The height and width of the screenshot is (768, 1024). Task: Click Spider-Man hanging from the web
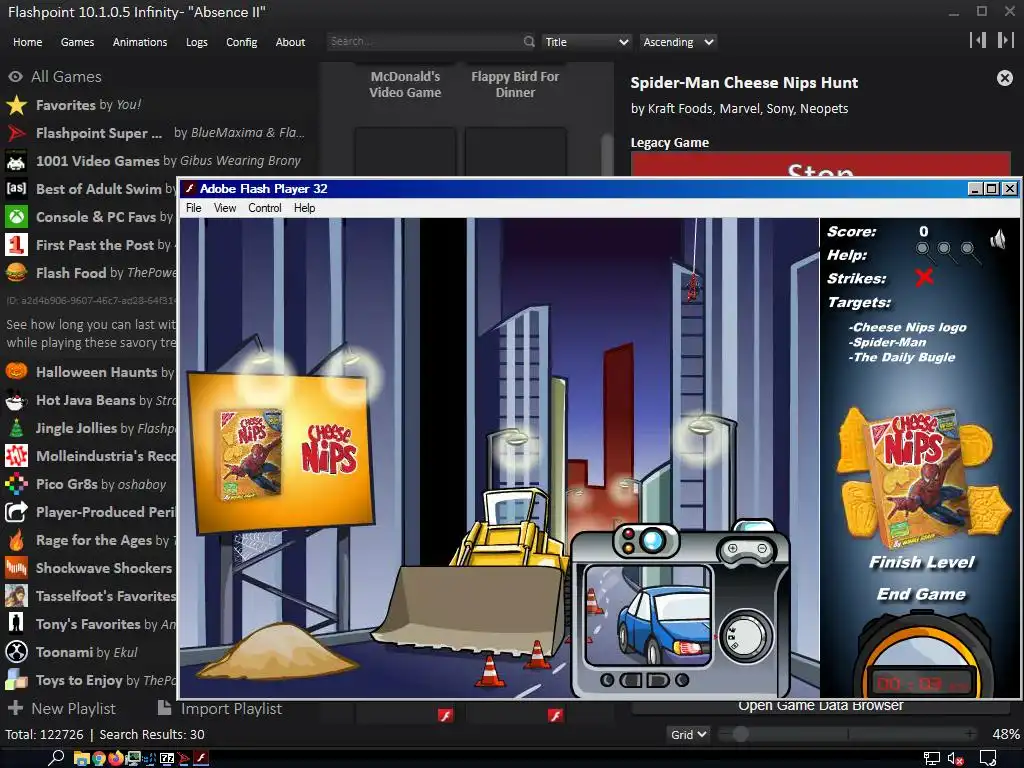692,287
